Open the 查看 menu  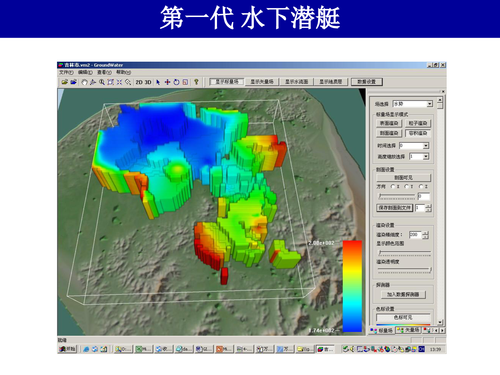pyautogui.click(x=104, y=72)
